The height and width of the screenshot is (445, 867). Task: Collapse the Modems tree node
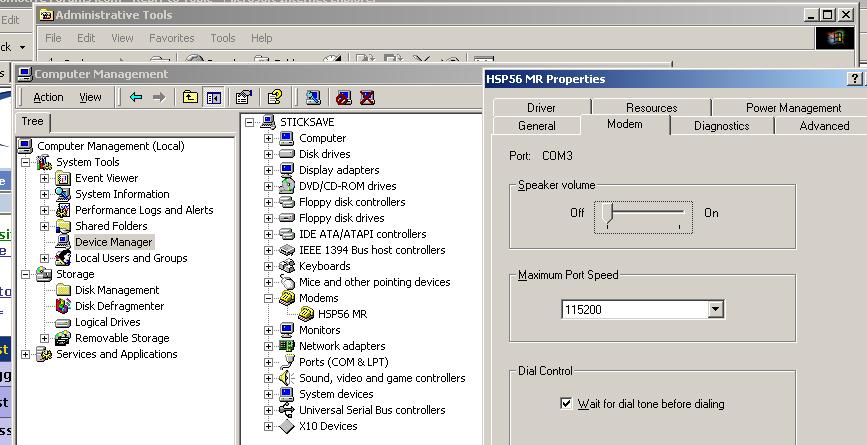point(268,298)
